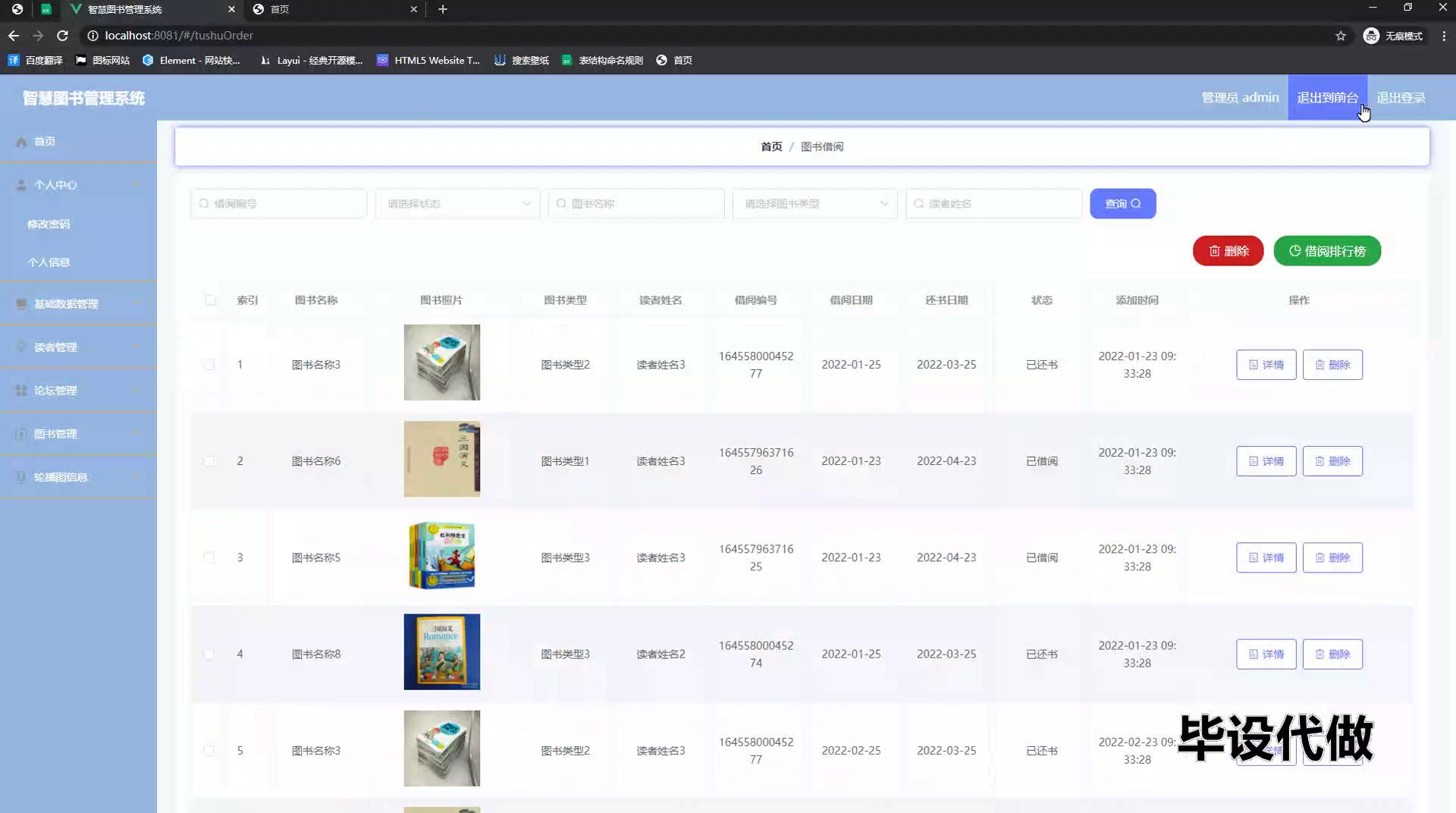
Task: Close the 智慧图书管理系统 browser tab
Action: pyautogui.click(x=231, y=9)
